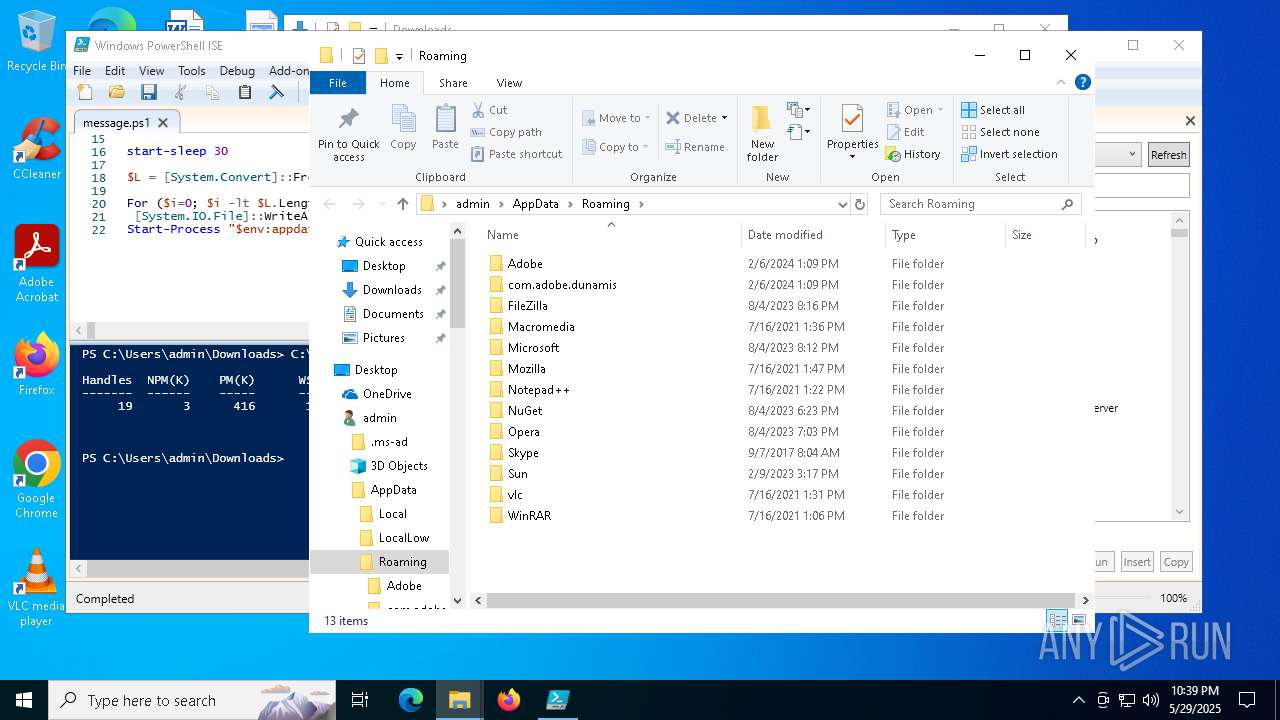This screenshot has width=1280, height=720.
Task: Refresh the Roaming folder view
Action: pos(859,204)
